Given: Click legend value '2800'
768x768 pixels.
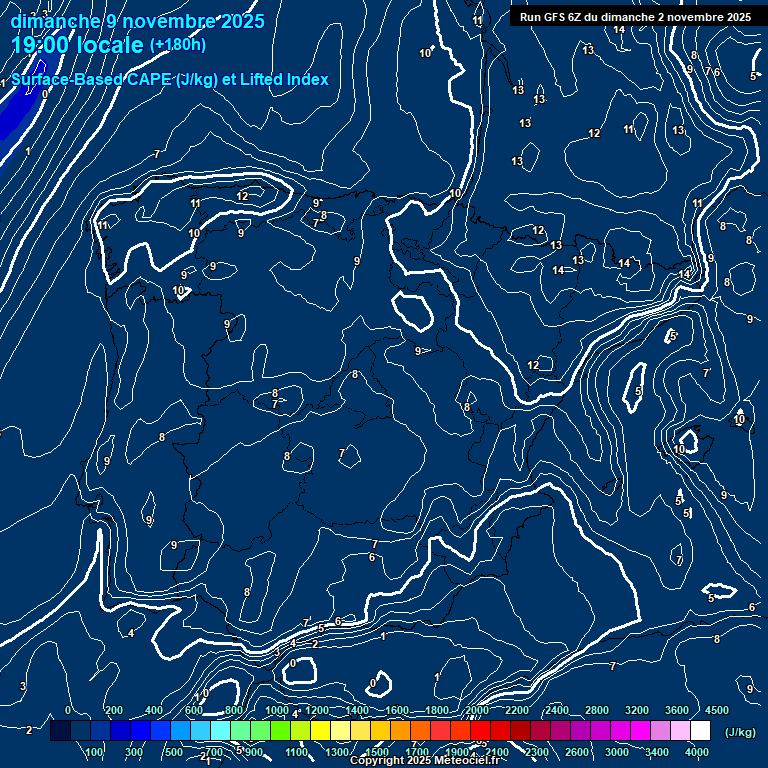Looking at the screenshot, I should coord(597,710).
